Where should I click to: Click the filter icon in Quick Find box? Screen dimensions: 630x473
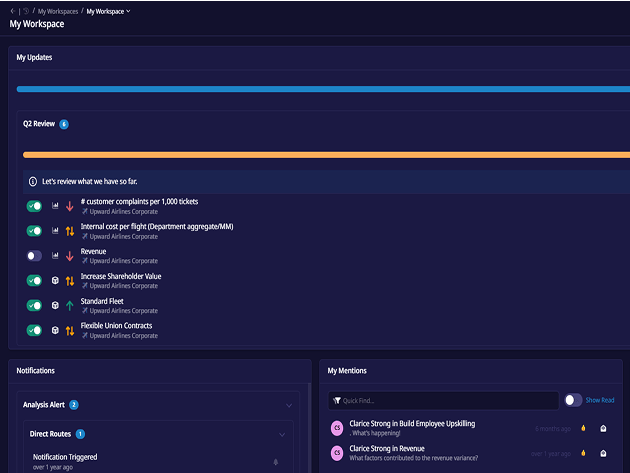[337, 400]
